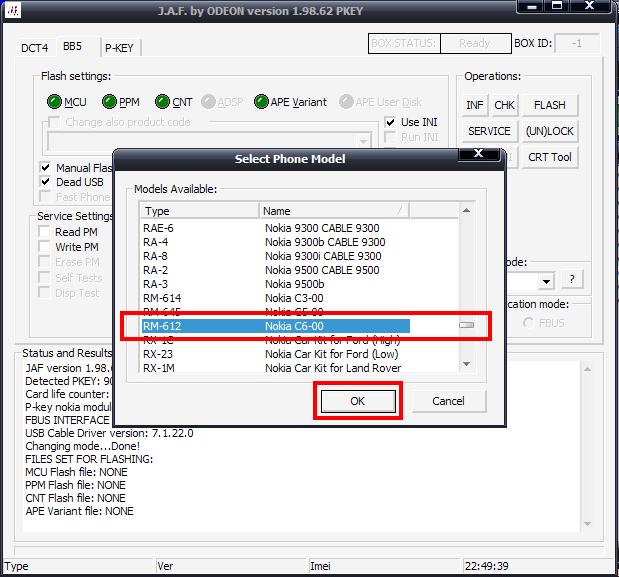Select the RA-8 Nokia 9300i row
The width and height of the screenshot is (619, 577).
(276, 256)
